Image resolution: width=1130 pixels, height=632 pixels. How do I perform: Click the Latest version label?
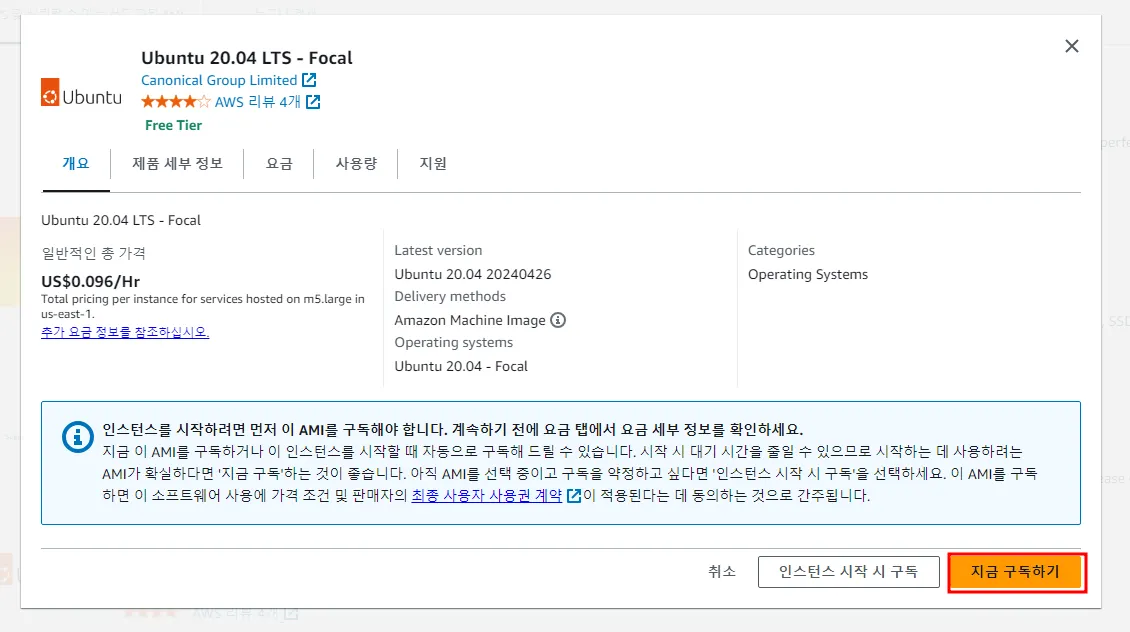(438, 250)
